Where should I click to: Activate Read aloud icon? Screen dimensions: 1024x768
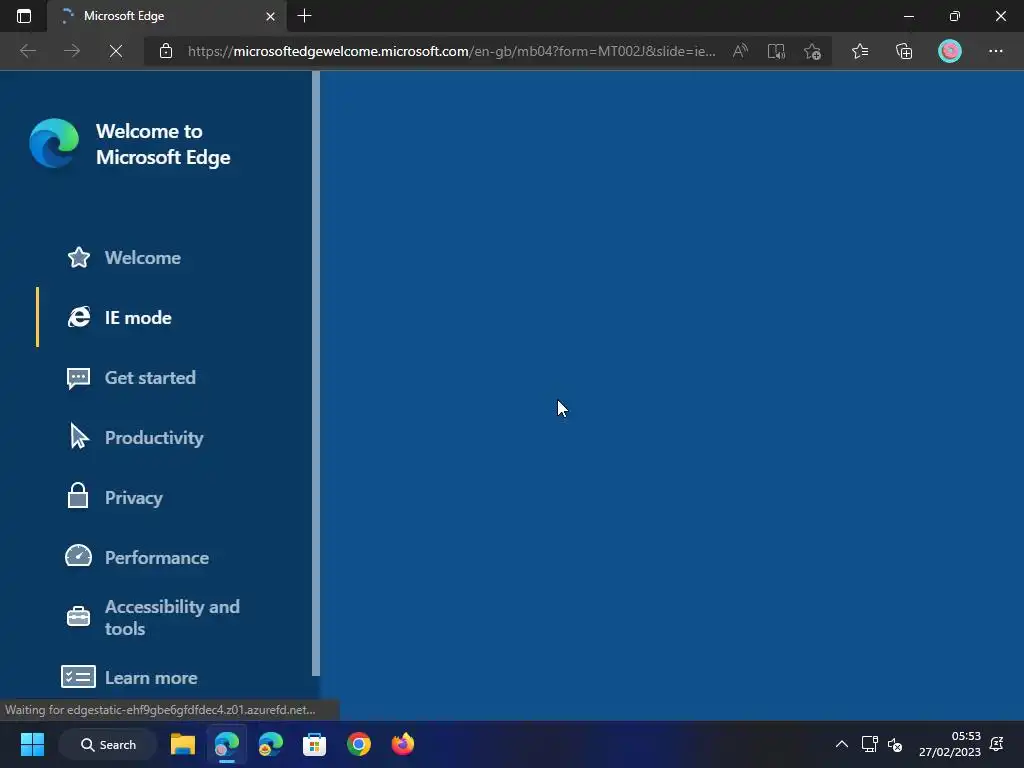[740, 51]
